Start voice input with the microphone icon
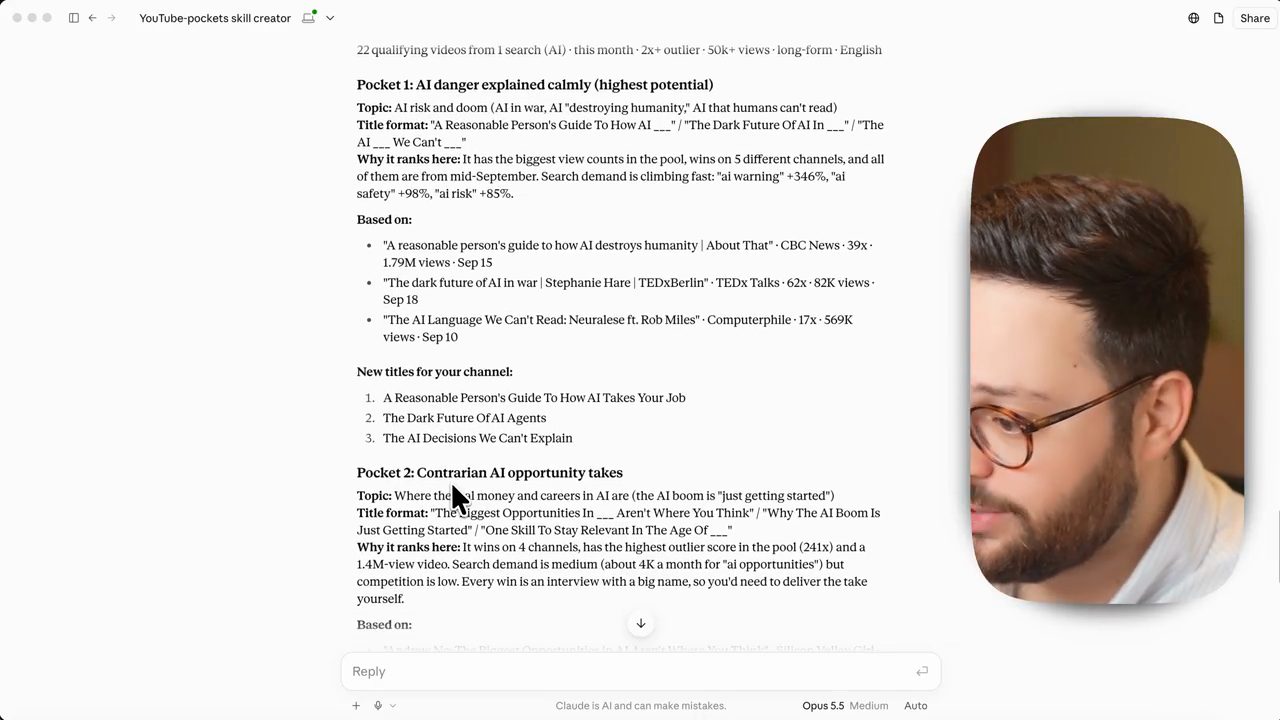The image size is (1280, 720). pyautogui.click(x=378, y=705)
